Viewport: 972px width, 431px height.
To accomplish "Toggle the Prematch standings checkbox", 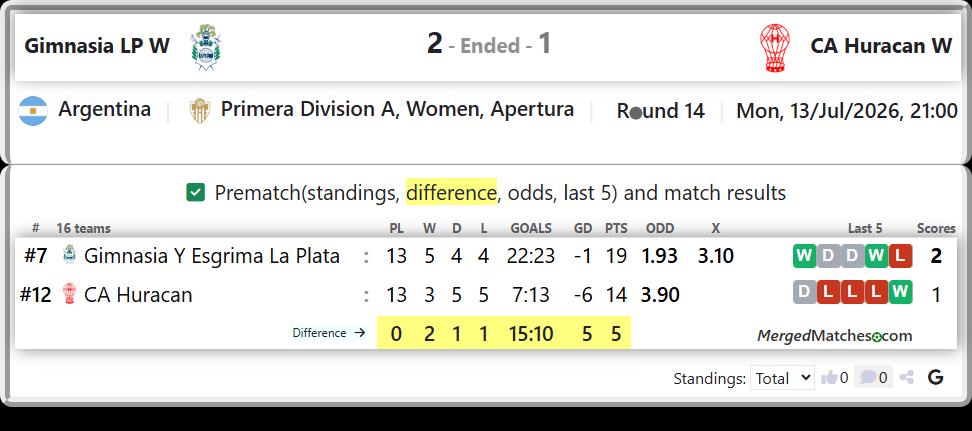I will (195, 193).
